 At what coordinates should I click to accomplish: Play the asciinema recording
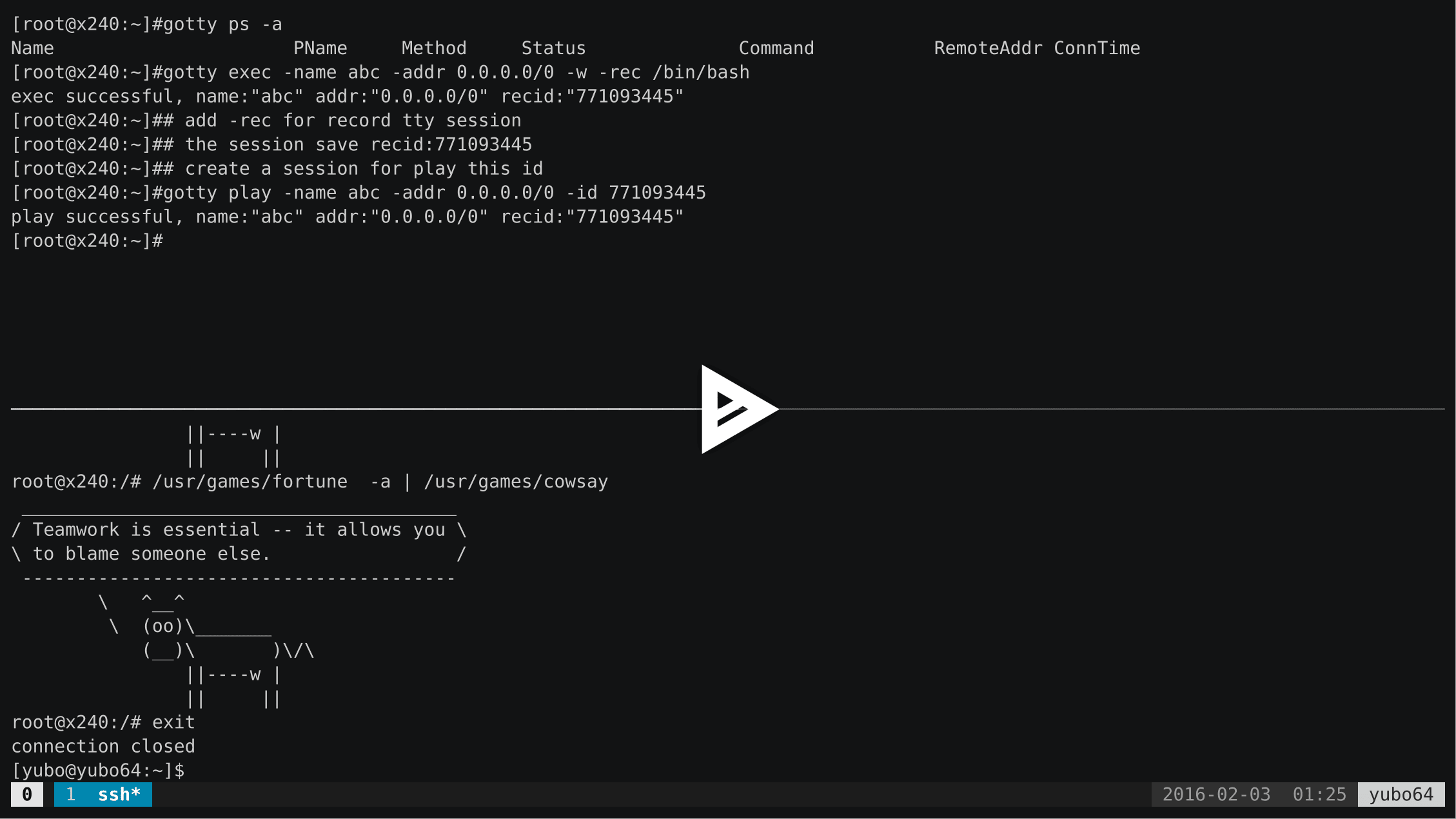pos(739,409)
